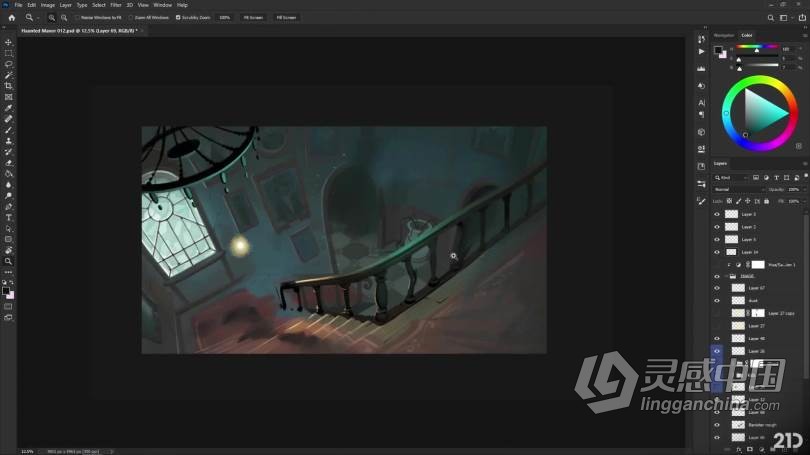This screenshot has height=455, width=810.
Task: Open the Zoom tool preset picker arrow
Action: pos(38,18)
